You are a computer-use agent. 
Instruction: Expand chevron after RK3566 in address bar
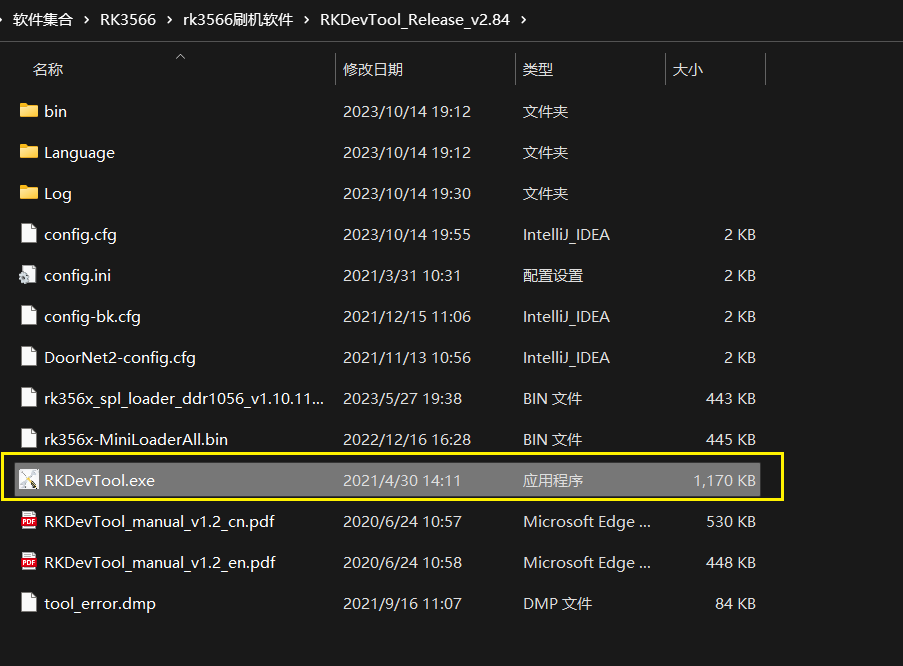coord(169,20)
